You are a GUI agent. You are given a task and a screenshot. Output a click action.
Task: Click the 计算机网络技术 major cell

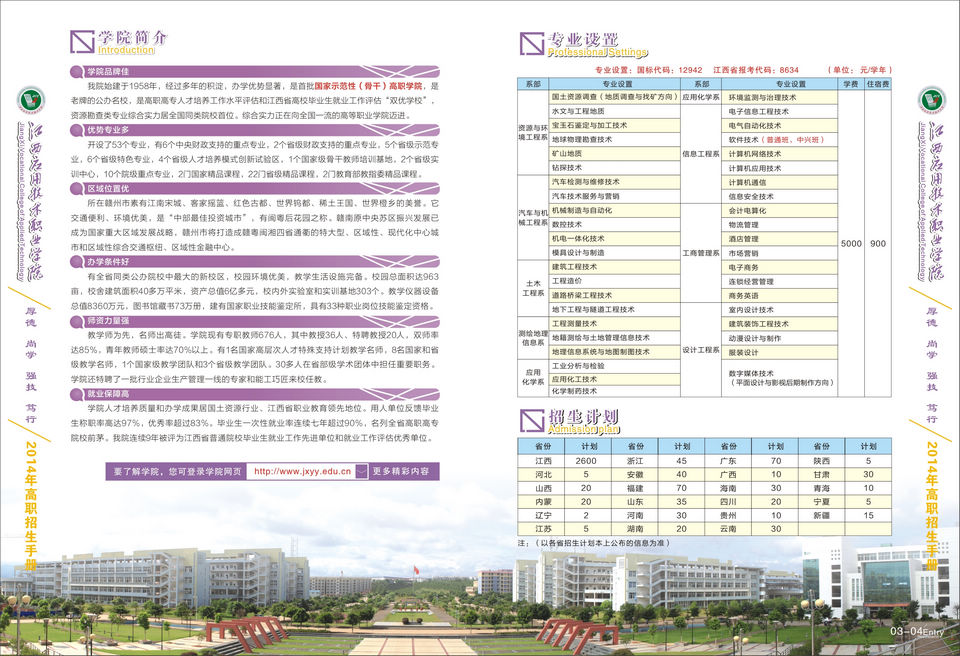(779, 154)
